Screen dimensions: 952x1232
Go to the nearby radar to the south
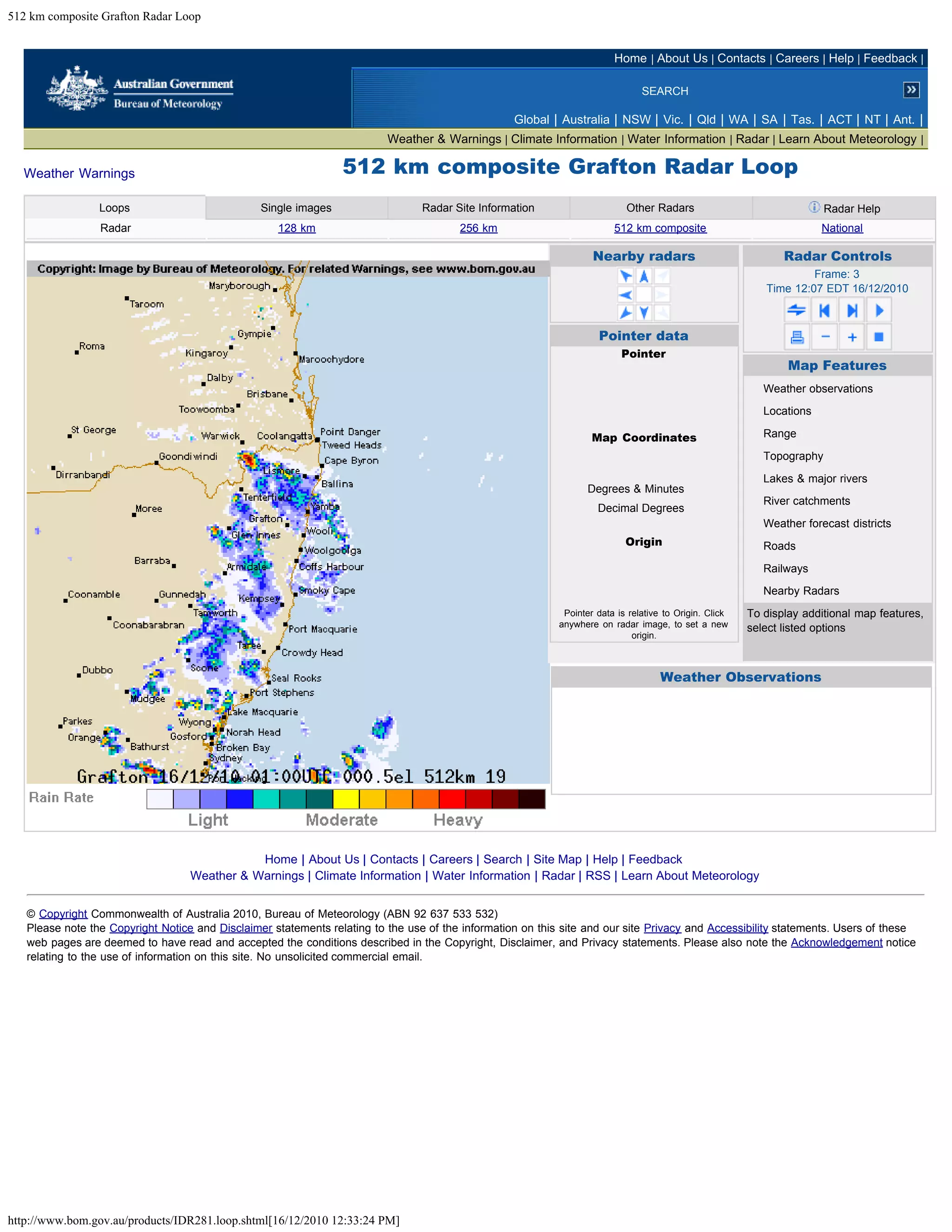click(x=644, y=312)
